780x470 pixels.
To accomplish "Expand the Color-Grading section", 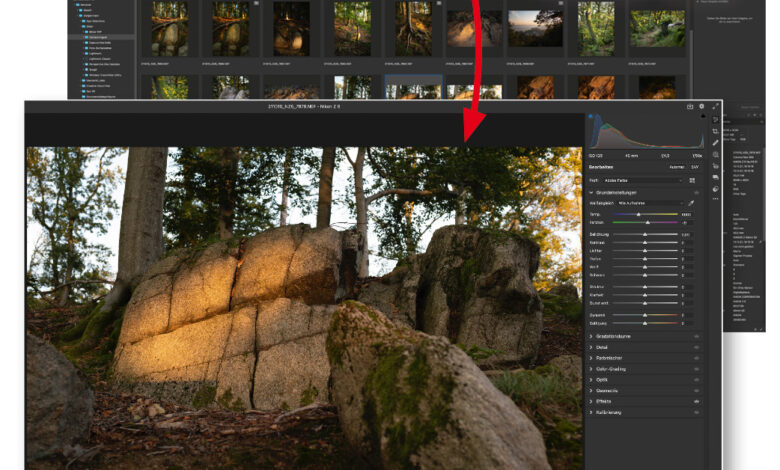I will click(x=613, y=368).
